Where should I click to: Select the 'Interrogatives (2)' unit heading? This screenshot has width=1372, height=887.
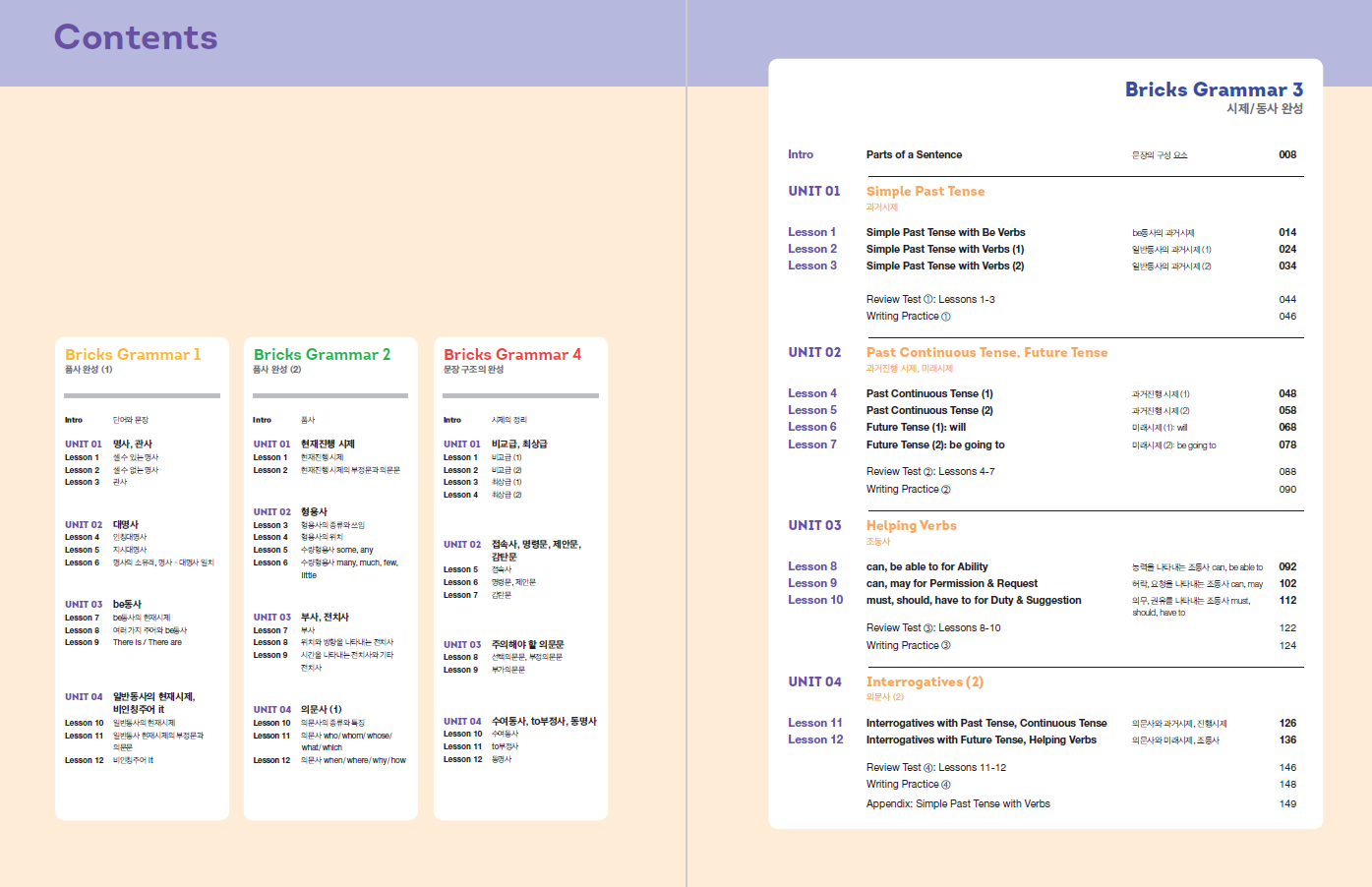[925, 681]
